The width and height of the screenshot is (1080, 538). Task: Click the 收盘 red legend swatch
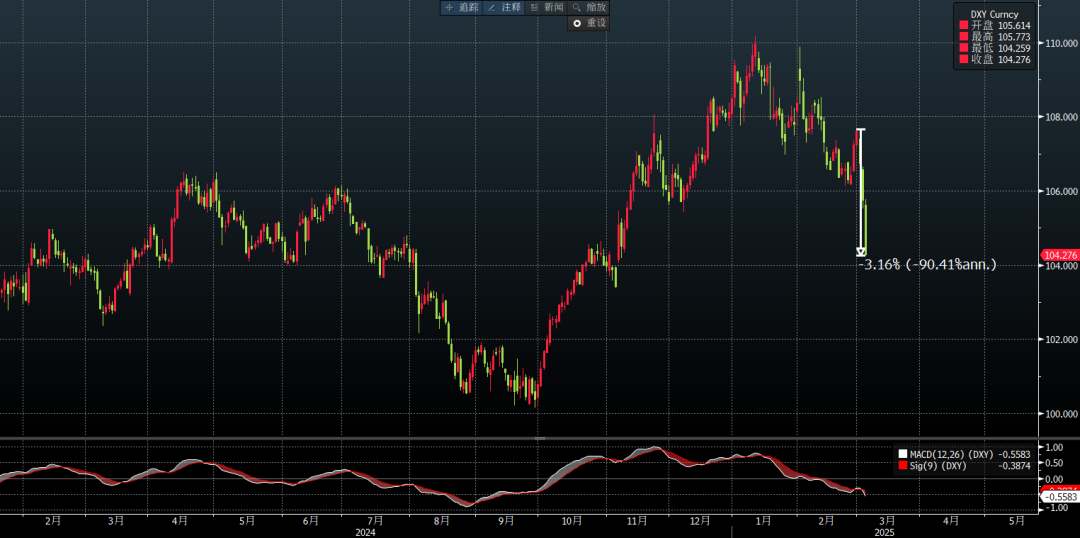(963, 60)
